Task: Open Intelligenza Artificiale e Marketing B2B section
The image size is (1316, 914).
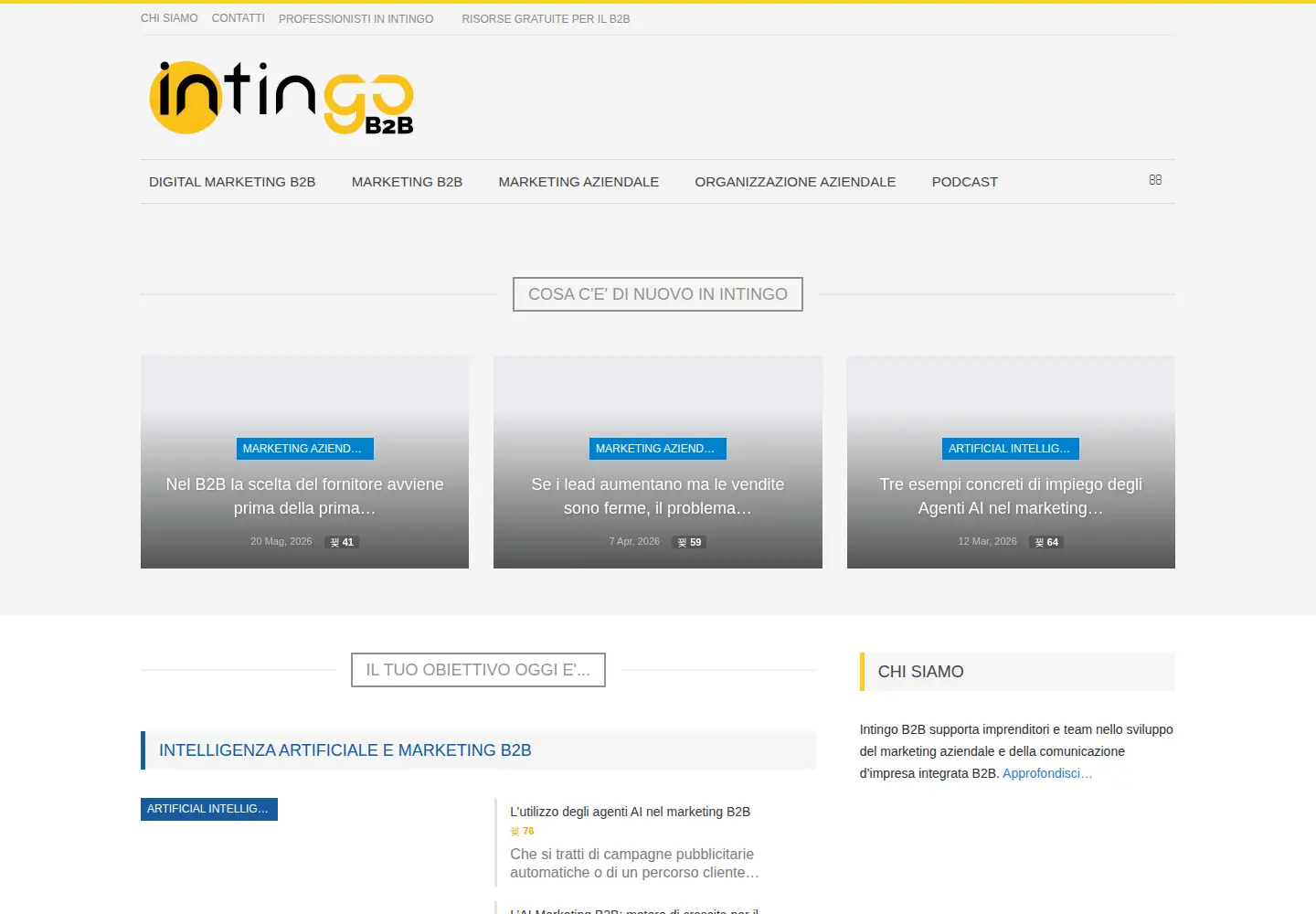Action: 345,750
